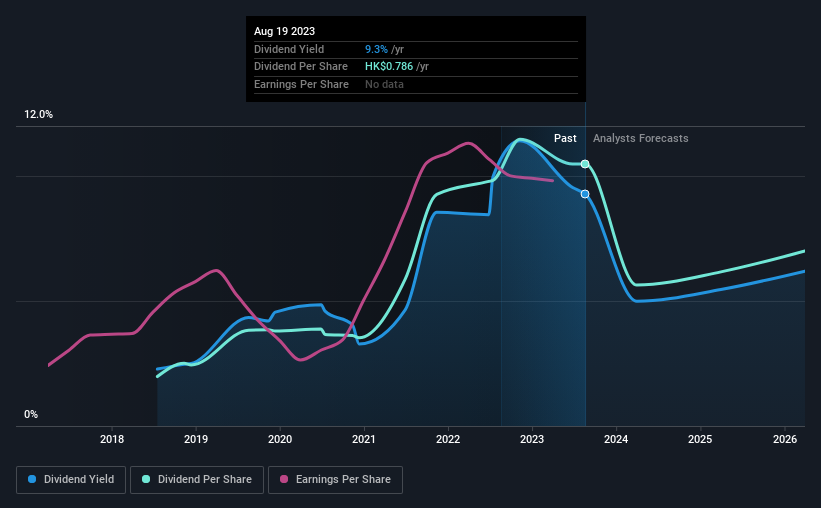This screenshot has width=821, height=508.
Task: Click the 12.0% y-axis label
Action: pos(38,115)
